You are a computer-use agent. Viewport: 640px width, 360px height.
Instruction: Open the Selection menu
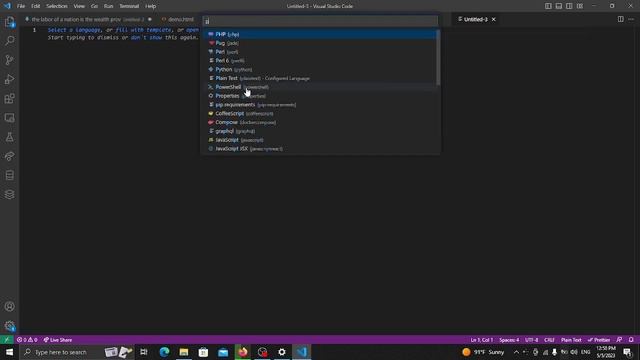(x=57, y=6)
